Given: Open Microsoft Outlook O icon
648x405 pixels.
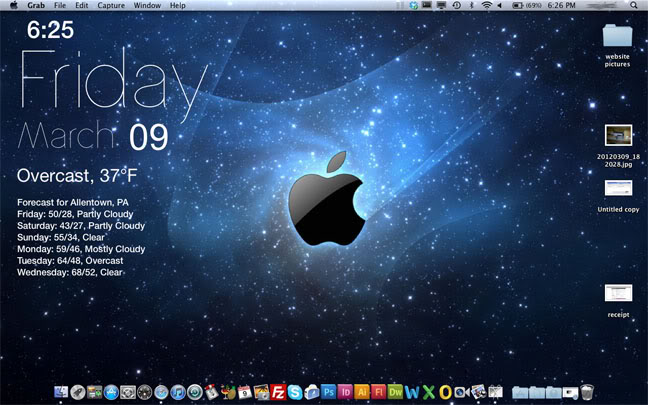Looking at the screenshot, I should [445, 391].
